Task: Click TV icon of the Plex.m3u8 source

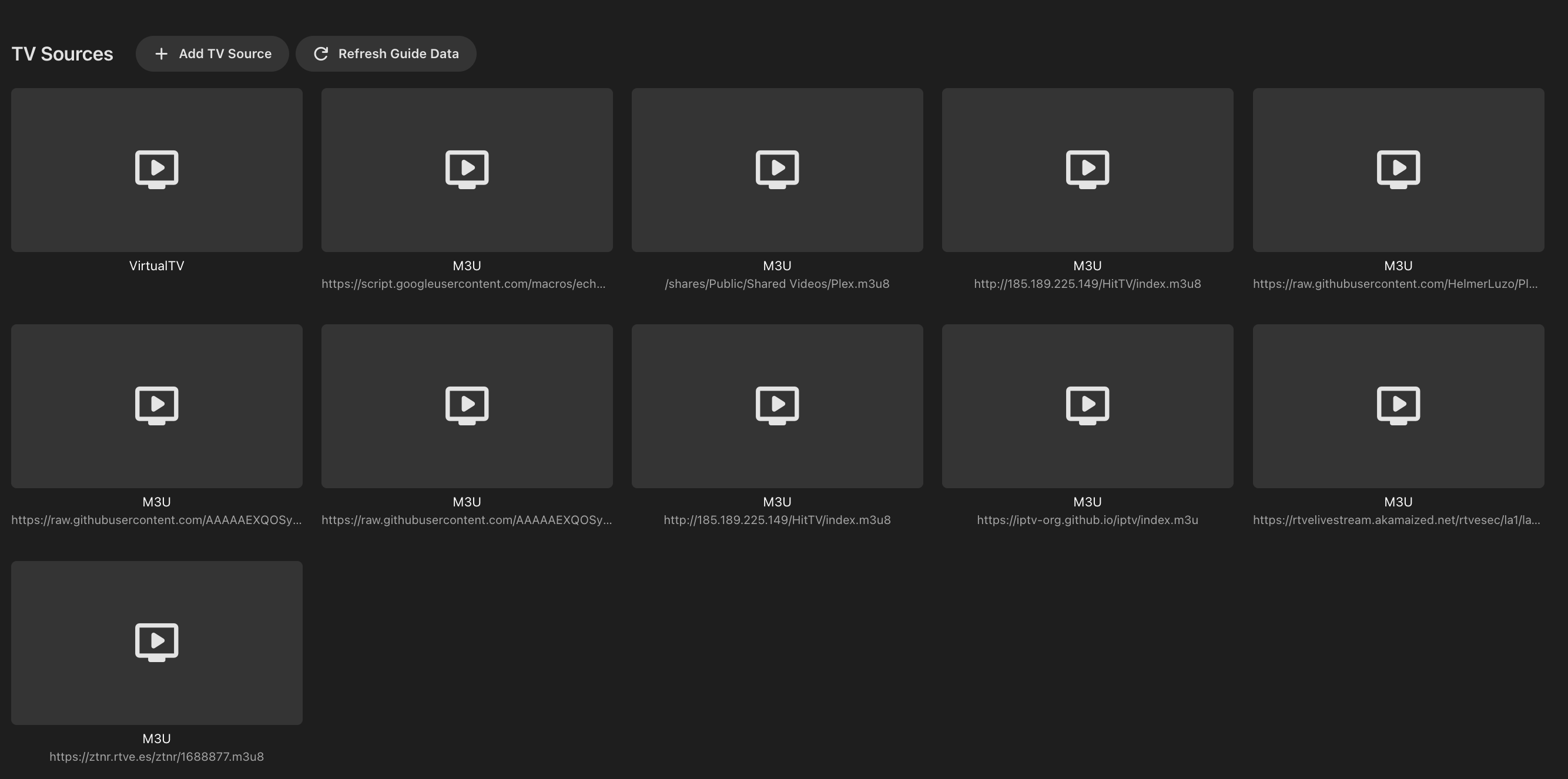Action: 778,169
